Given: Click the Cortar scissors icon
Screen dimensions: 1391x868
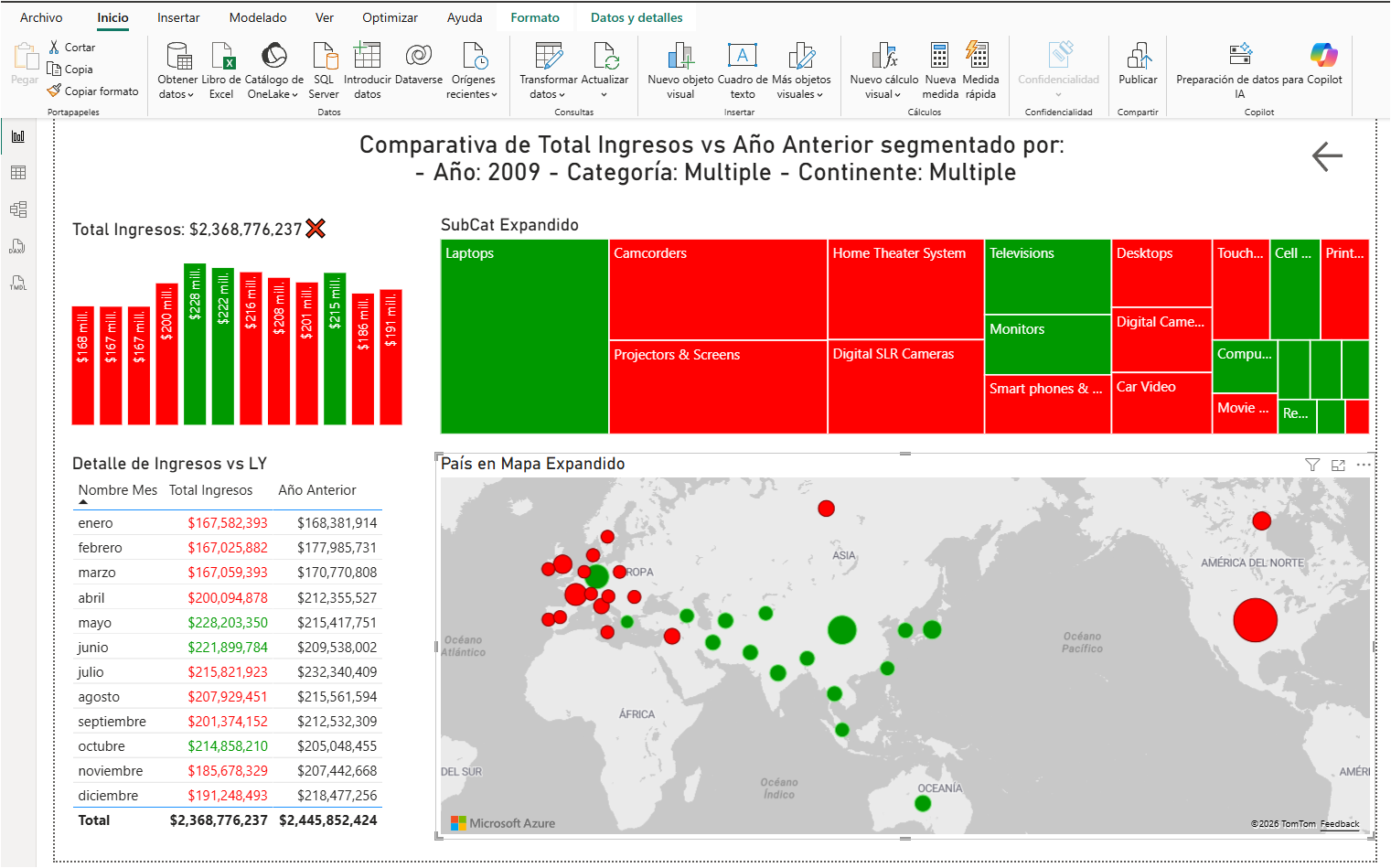Looking at the screenshot, I should coord(54,47).
